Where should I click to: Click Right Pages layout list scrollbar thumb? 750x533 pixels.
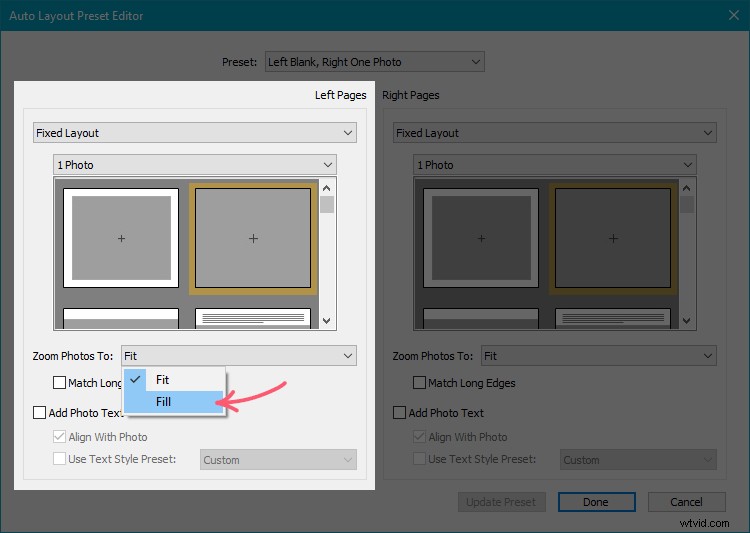pyautogui.click(x=686, y=204)
